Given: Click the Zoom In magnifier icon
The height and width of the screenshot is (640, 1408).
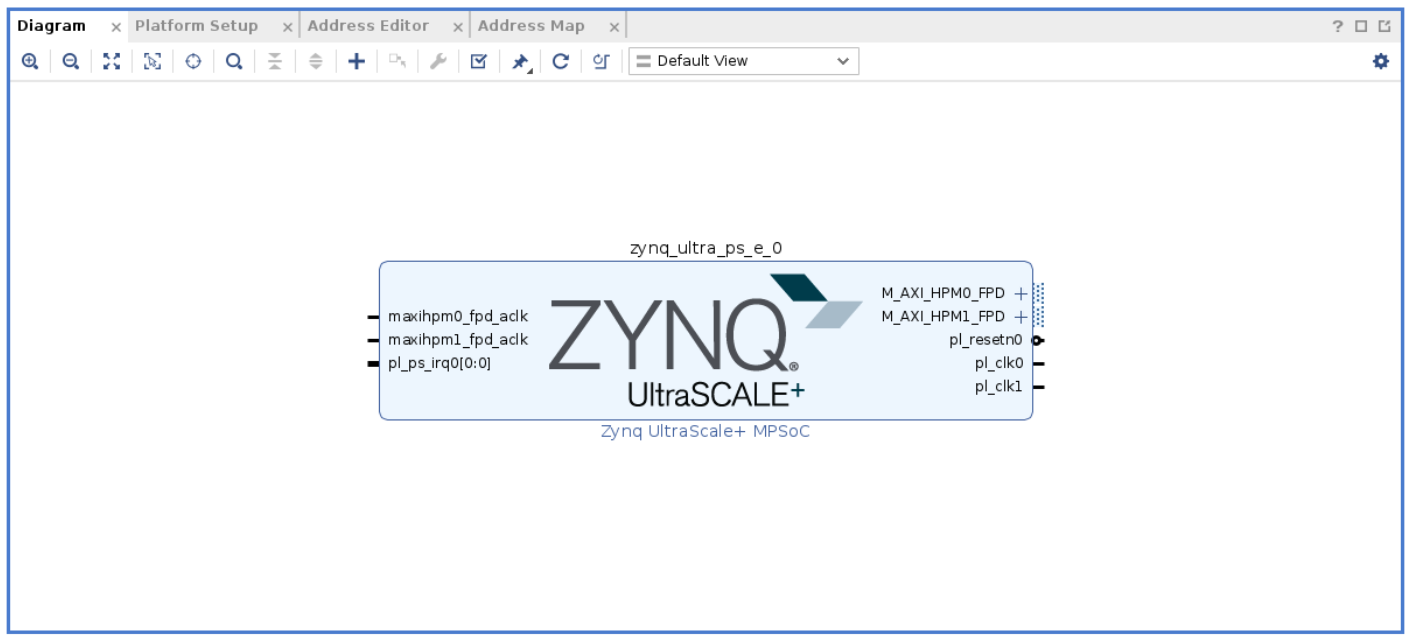Looking at the screenshot, I should (x=30, y=61).
